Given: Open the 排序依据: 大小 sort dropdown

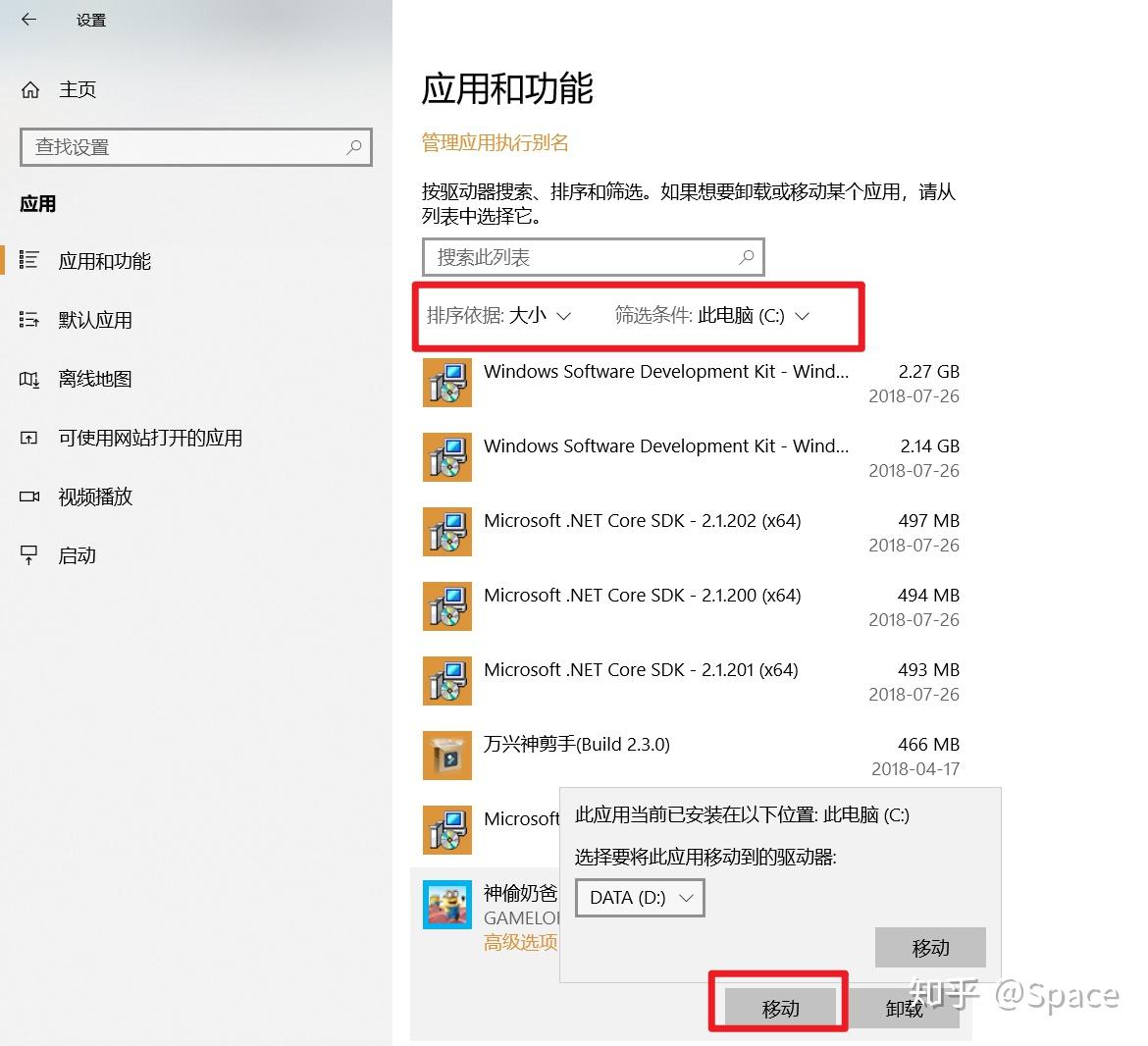Looking at the screenshot, I should pyautogui.click(x=498, y=316).
